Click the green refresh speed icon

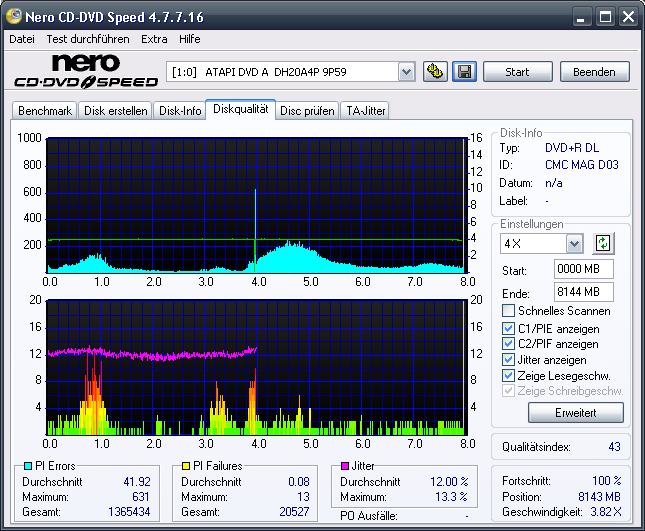tap(603, 243)
